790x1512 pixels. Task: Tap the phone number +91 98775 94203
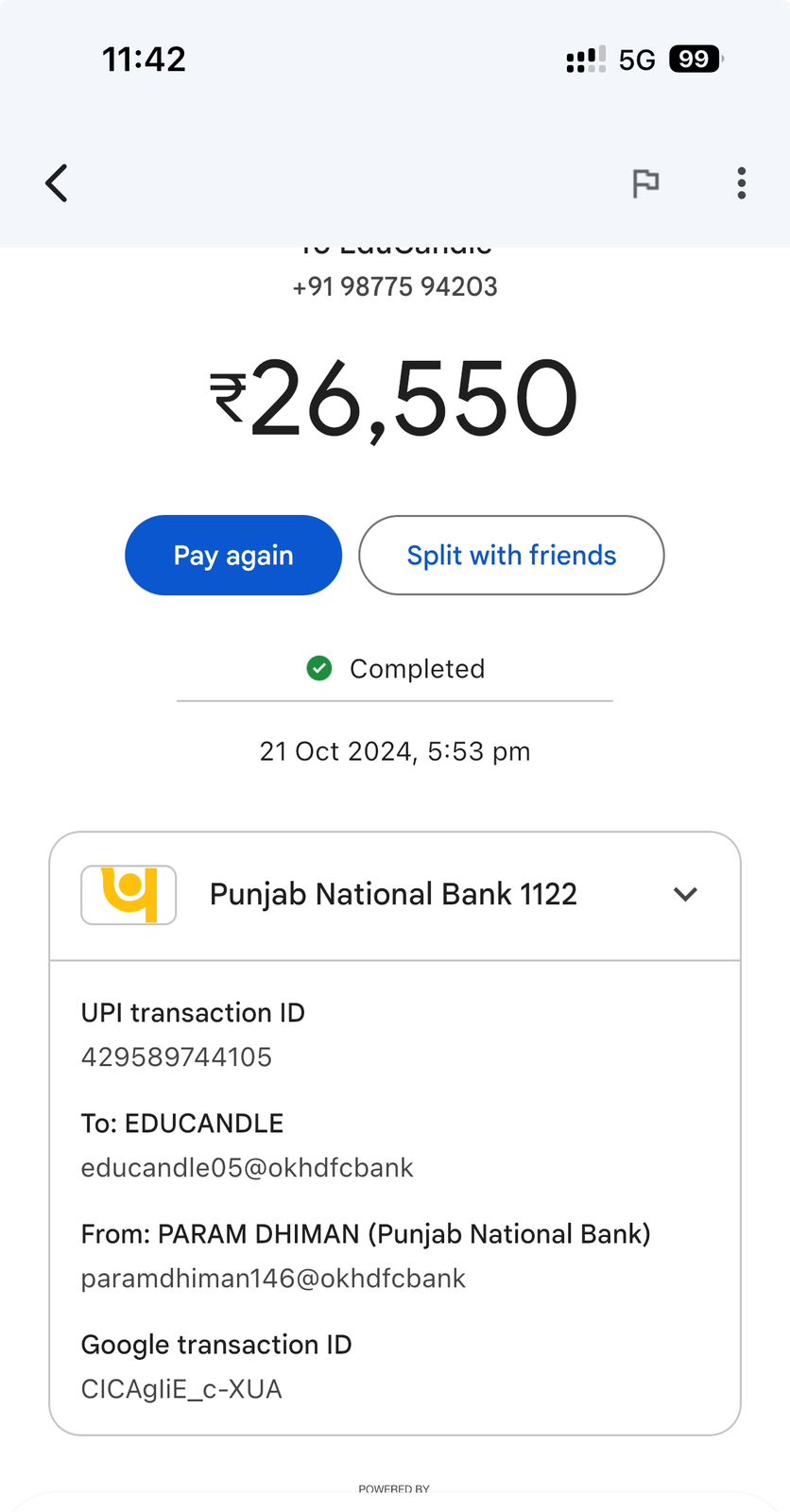point(395,286)
